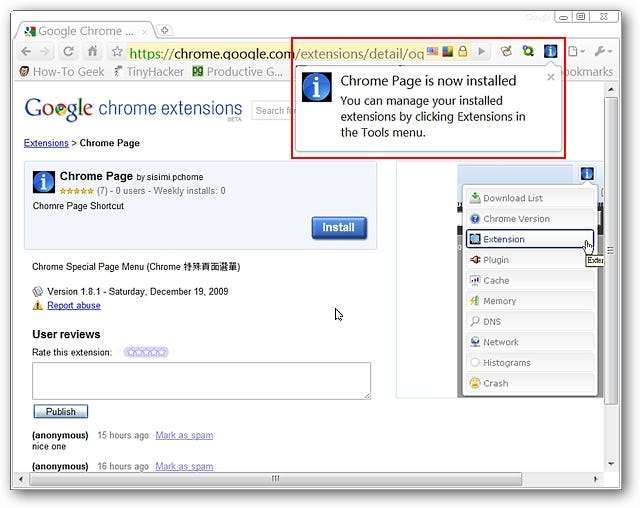Click the Report abuse link

tap(74, 306)
